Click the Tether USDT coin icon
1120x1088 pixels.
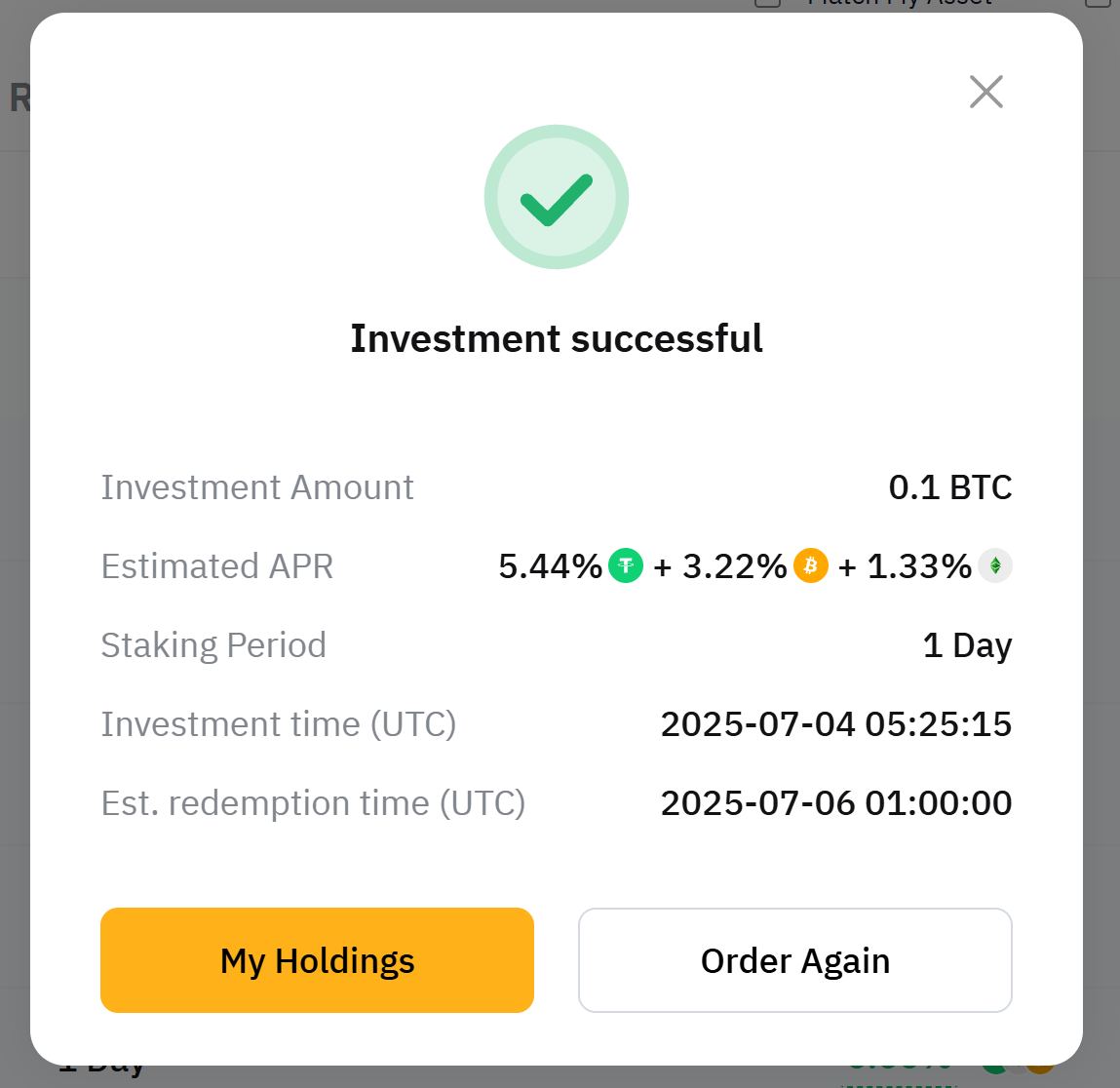pos(626,565)
